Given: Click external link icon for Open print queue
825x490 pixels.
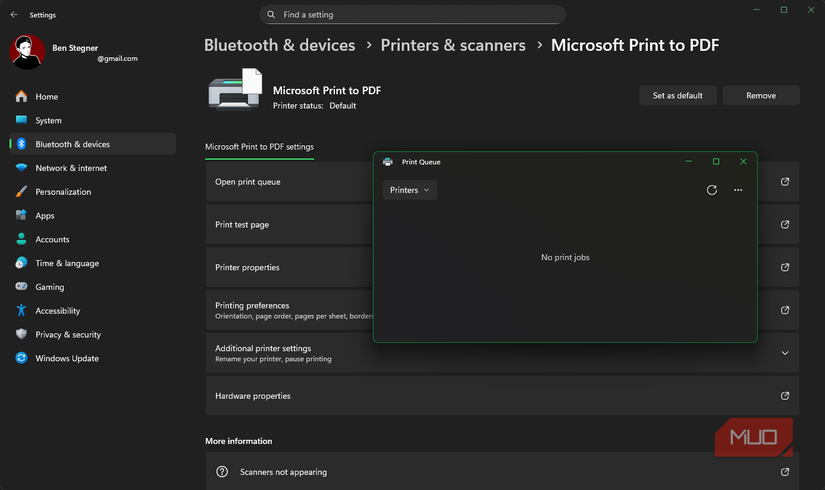Looking at the screenshot, I should [x=784, y=182].
